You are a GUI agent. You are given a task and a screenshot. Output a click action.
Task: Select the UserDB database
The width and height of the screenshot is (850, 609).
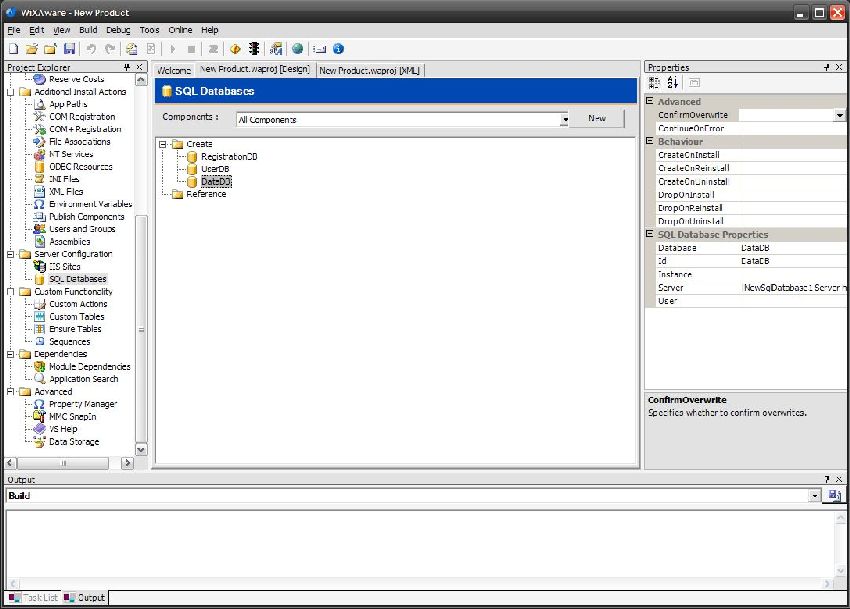tap(215, 169)
